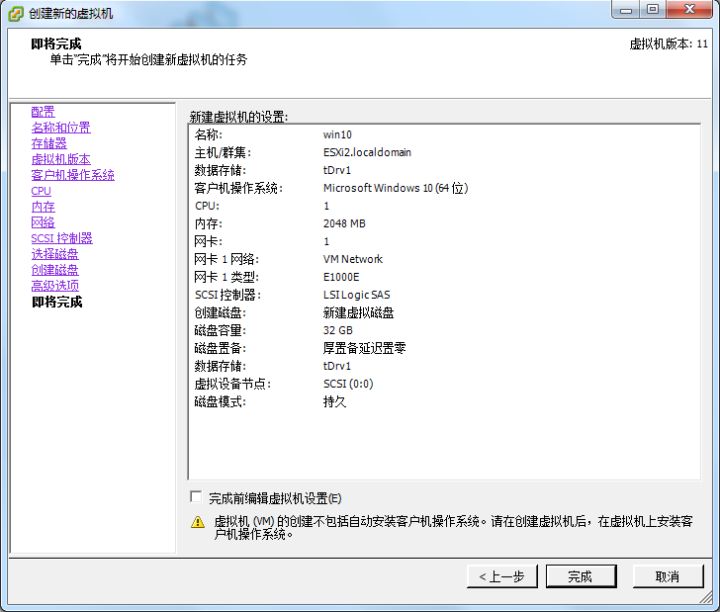Select the disk mode value 持久

tap(334, 402)
